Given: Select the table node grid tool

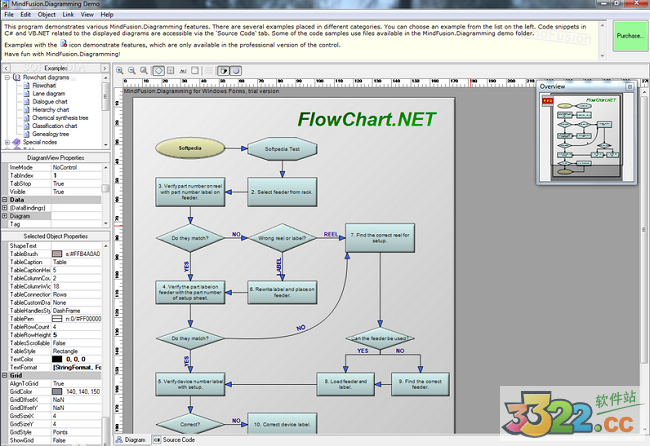Looking at the screenshot, I should 170,71.
